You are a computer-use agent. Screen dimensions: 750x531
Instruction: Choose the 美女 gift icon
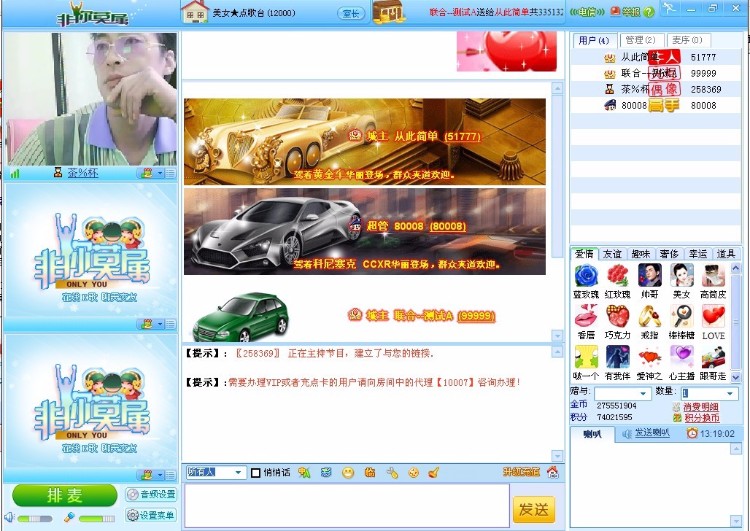pyautogui.click(x=682, y=276)
